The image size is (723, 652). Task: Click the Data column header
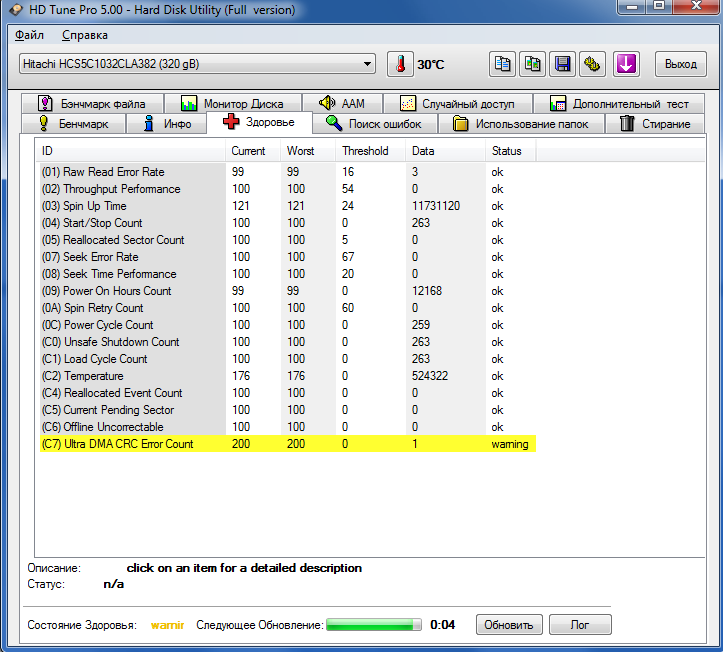446,151
